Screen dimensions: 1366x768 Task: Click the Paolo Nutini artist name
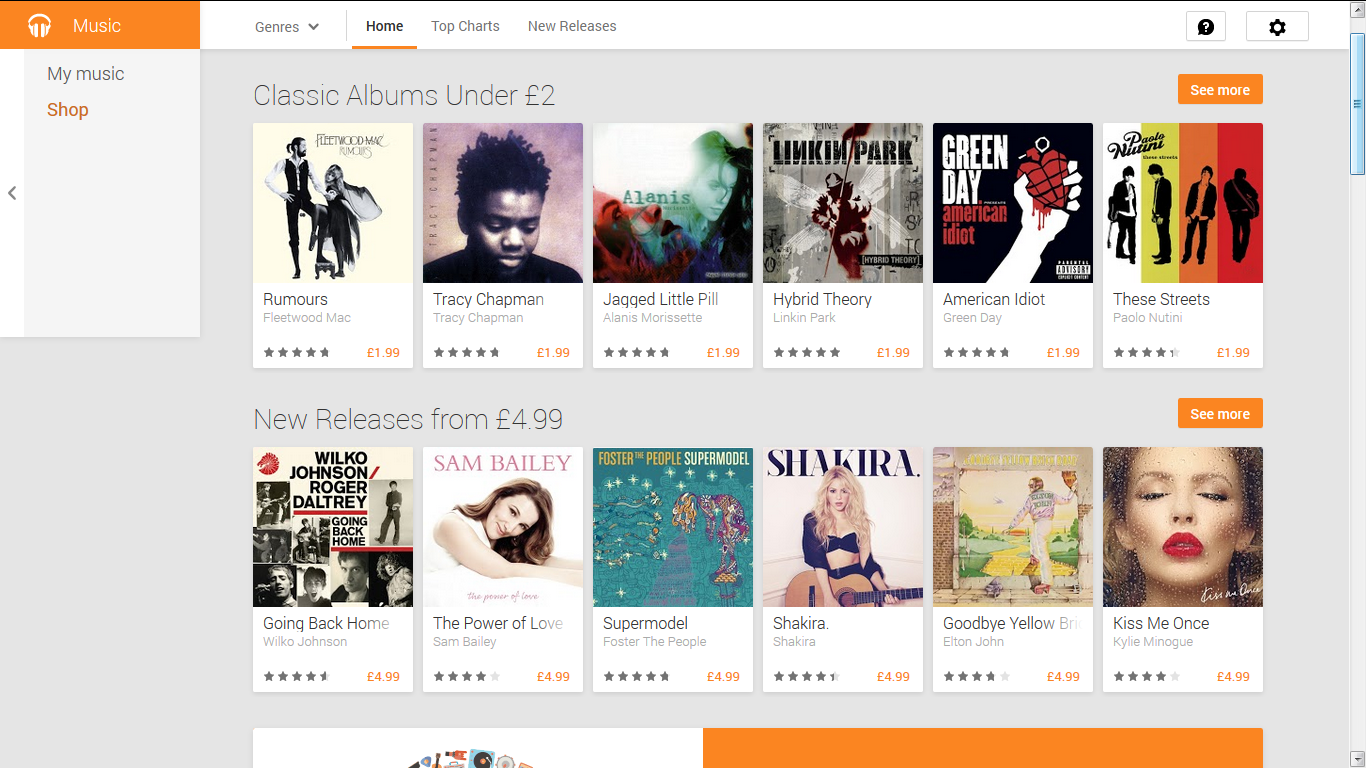[1148, 318]
